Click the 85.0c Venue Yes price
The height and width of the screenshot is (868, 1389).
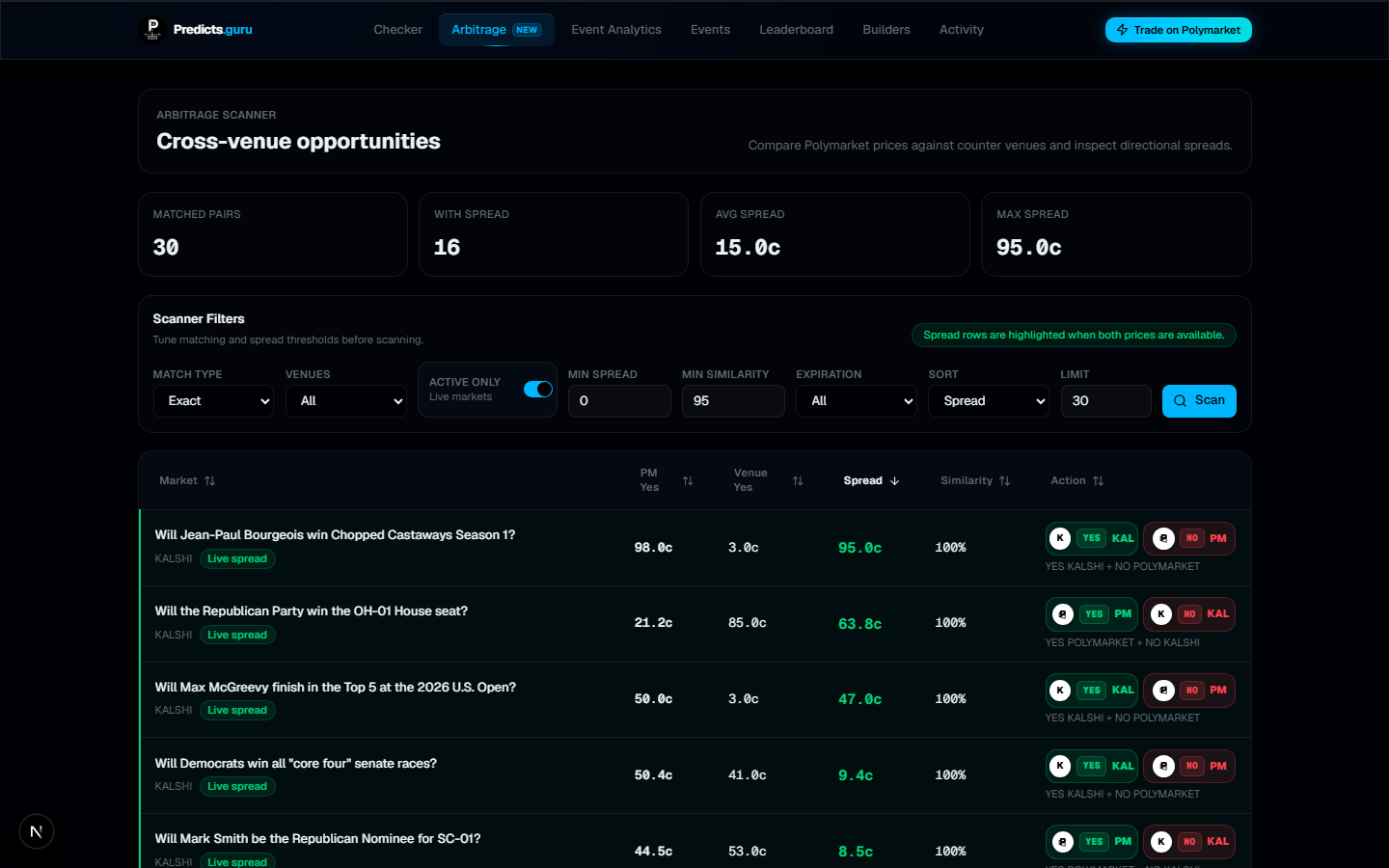pos(748,623)
